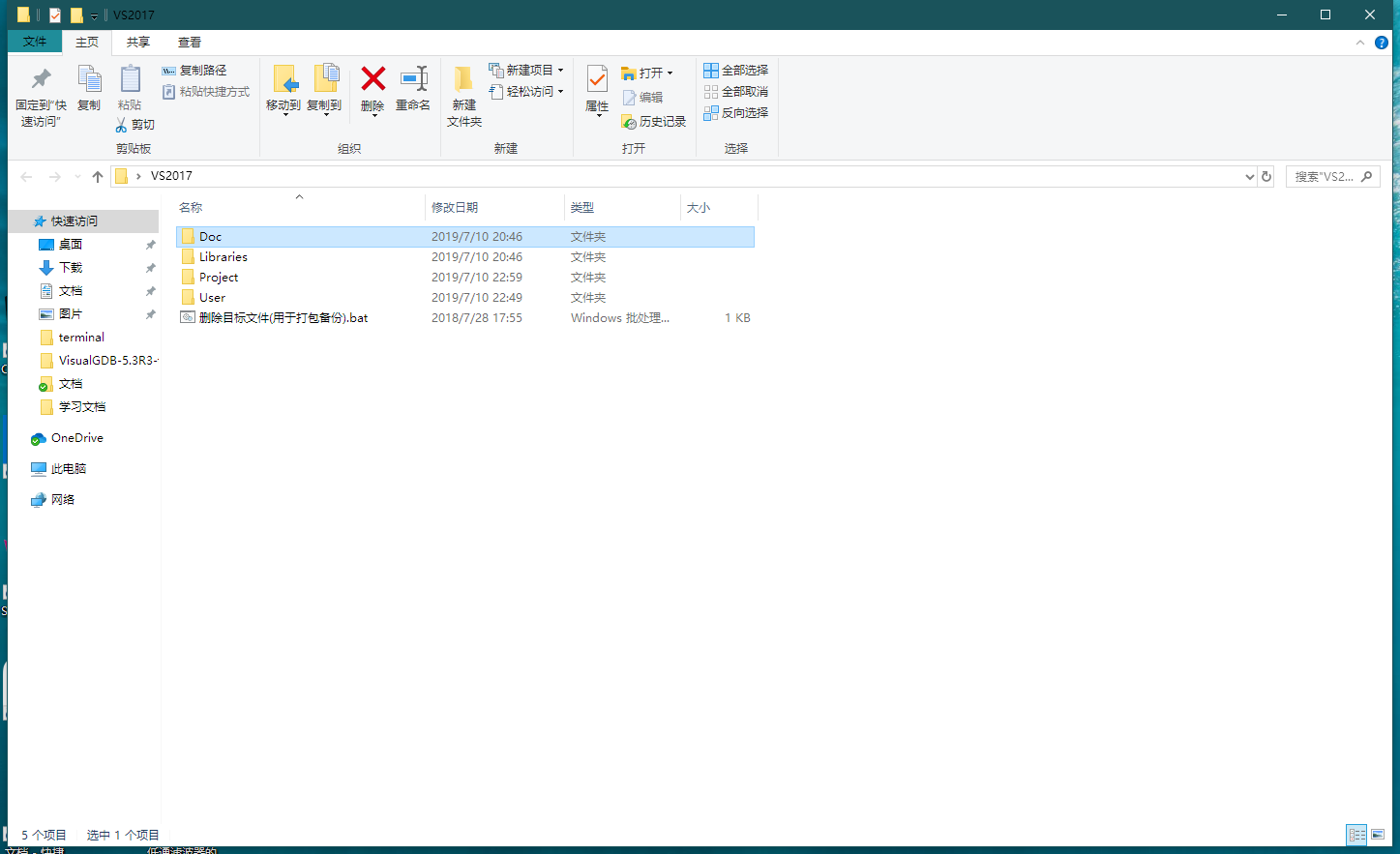Switch to details view in status bar
Screen dimensions: 1400x854
pos(1356,835)
